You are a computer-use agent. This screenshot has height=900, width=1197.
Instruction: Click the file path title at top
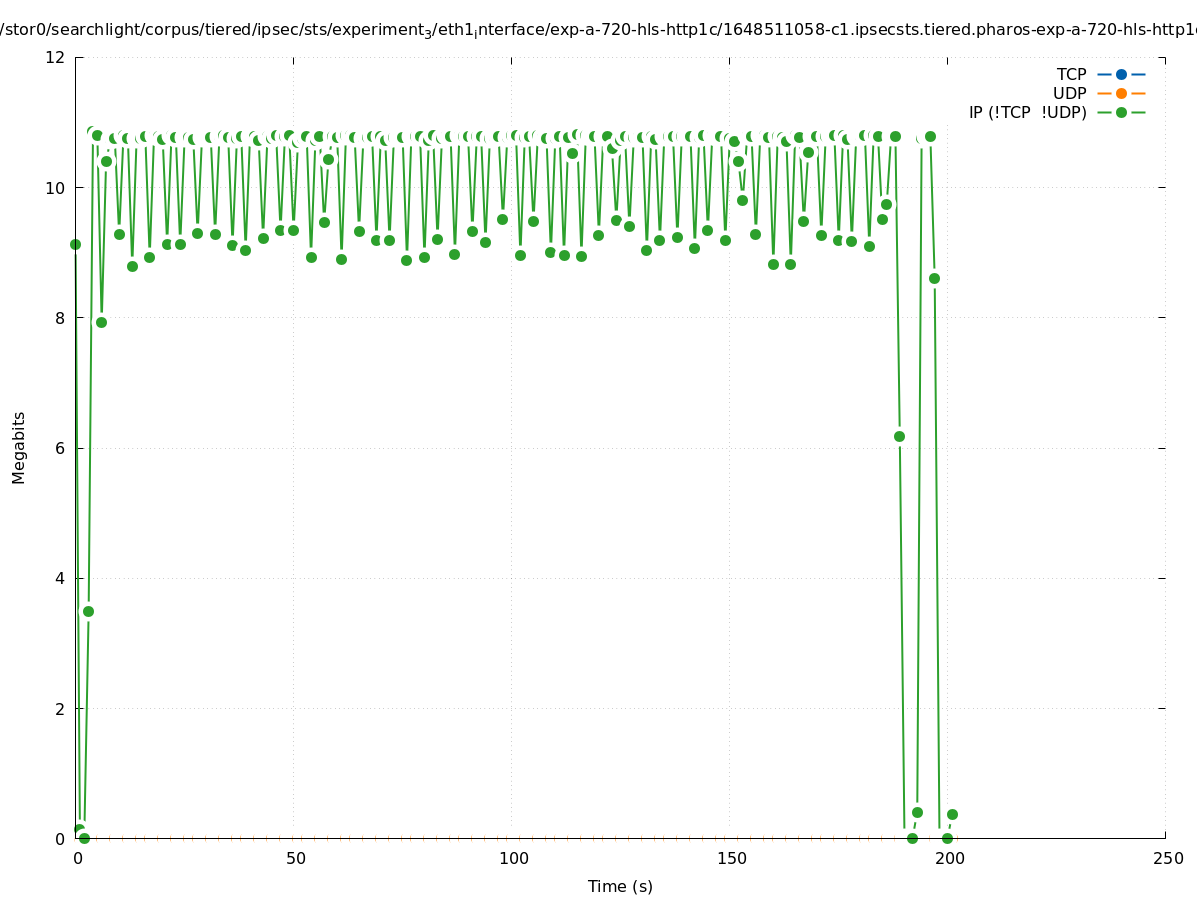tap(598, 30)
